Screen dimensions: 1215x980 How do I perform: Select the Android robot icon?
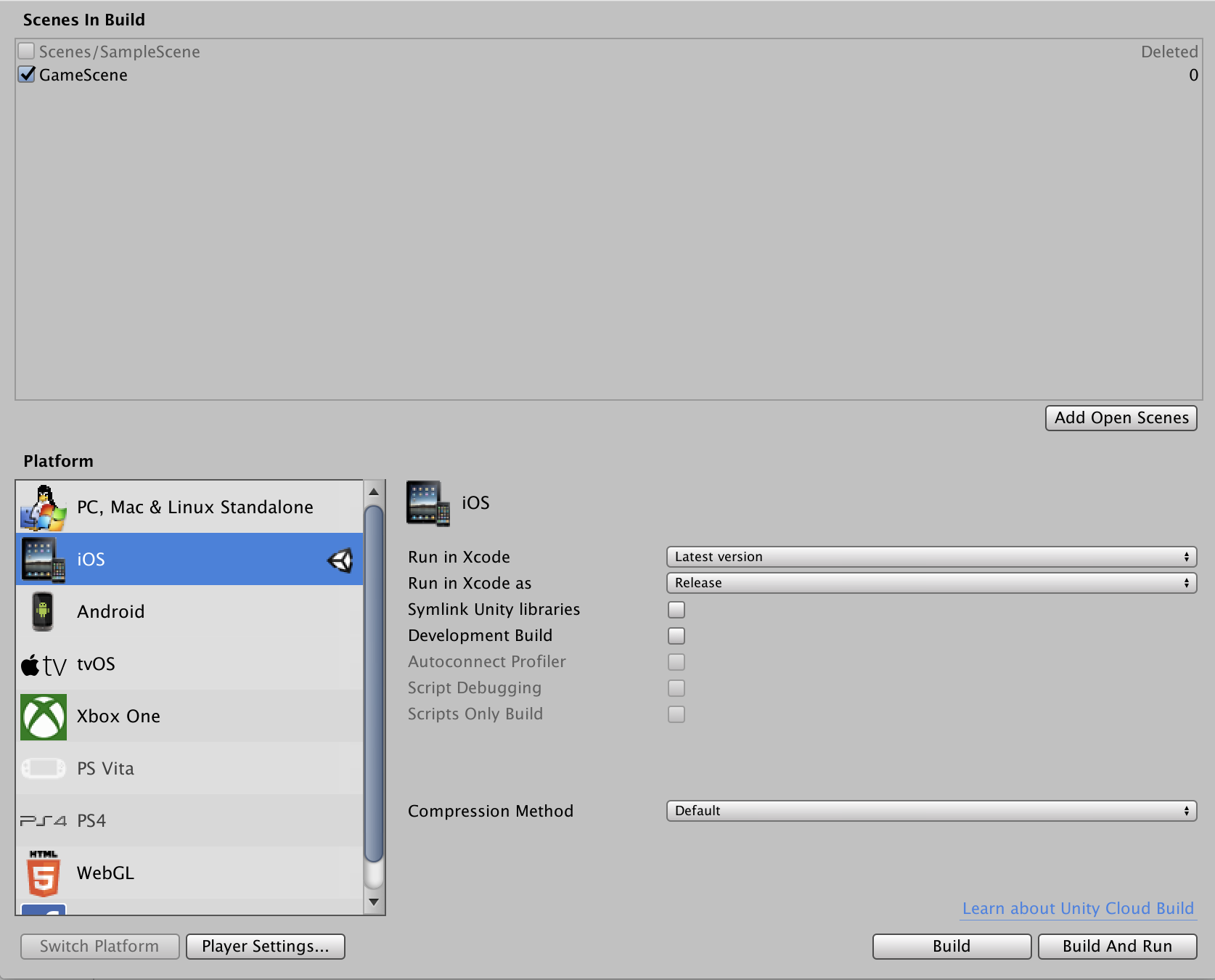[44, 612]
